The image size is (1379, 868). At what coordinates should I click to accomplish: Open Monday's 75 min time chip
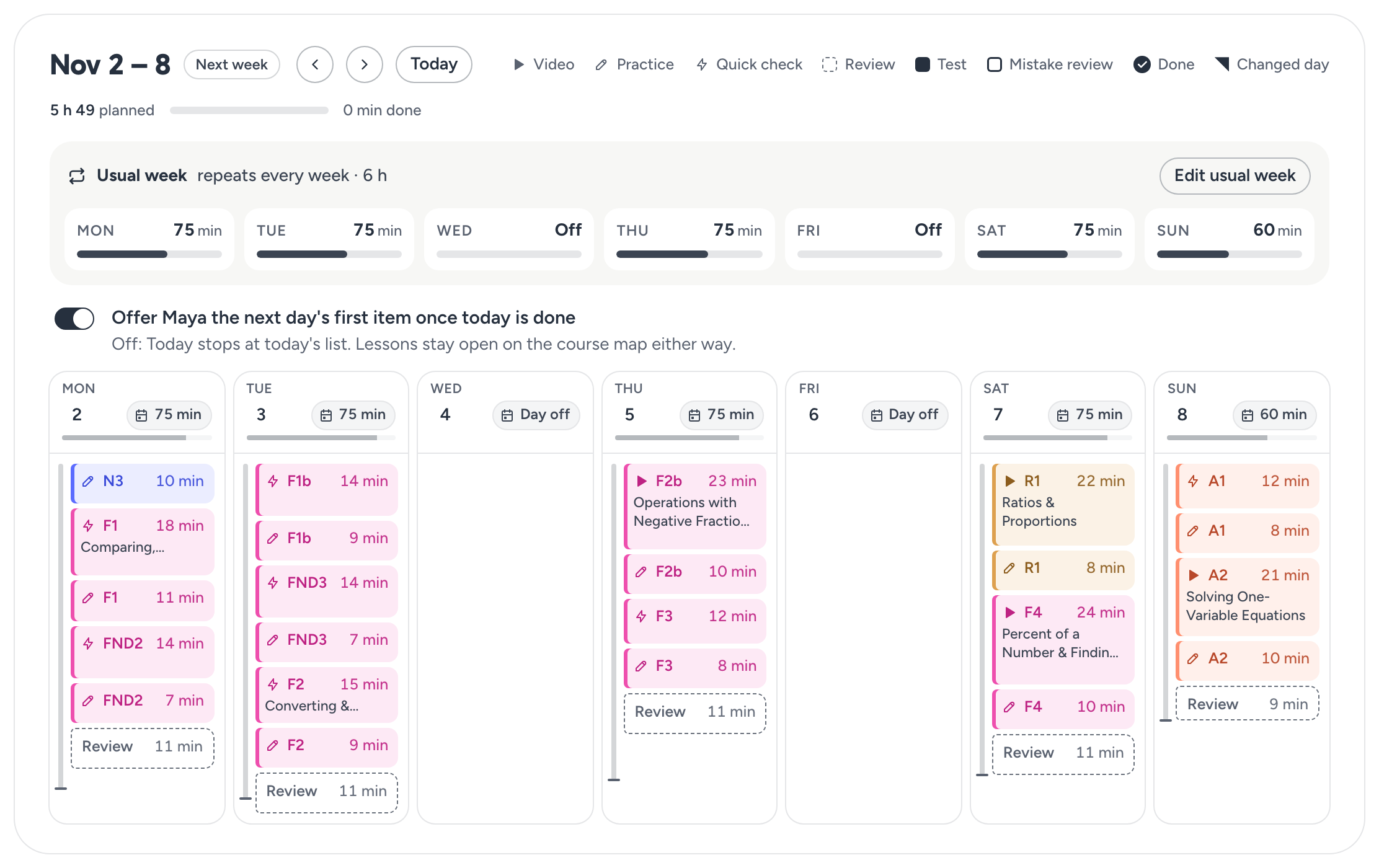point(169,415)
